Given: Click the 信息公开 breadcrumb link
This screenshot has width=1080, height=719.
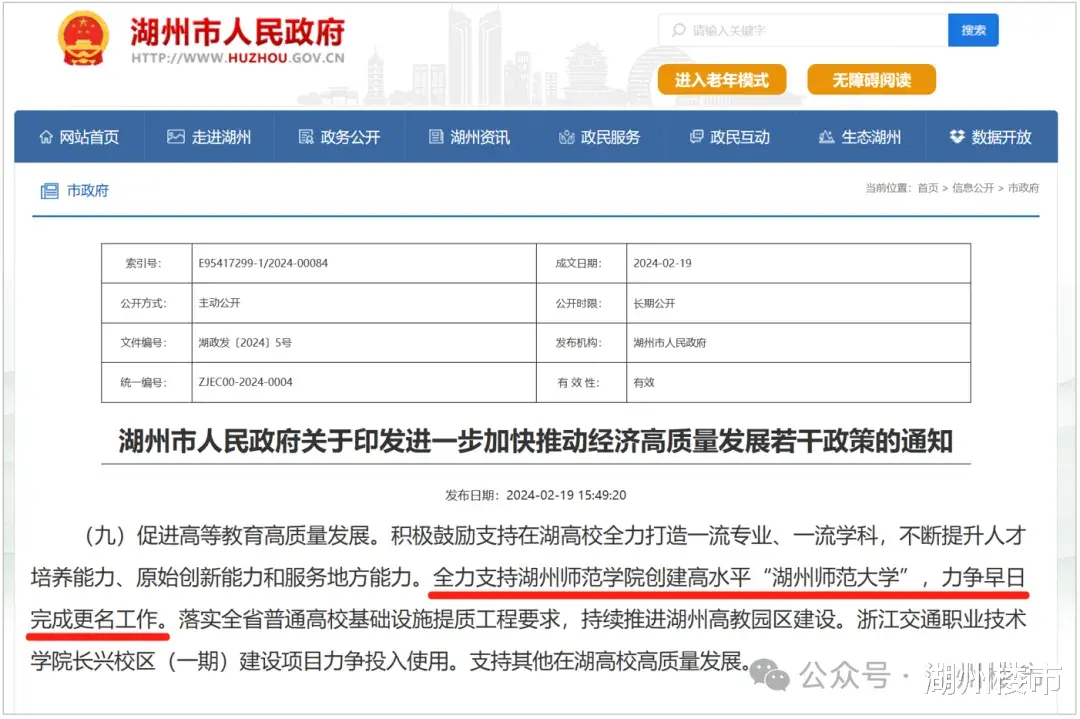Looking at the screenshot, I should point(973,188).
